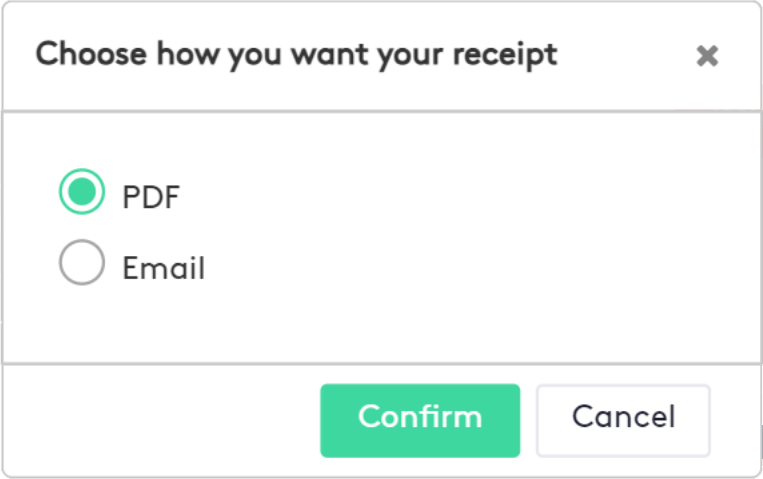763x479 pixels.
Task: Switch the receipt option to Email
Action: point(82,265)
